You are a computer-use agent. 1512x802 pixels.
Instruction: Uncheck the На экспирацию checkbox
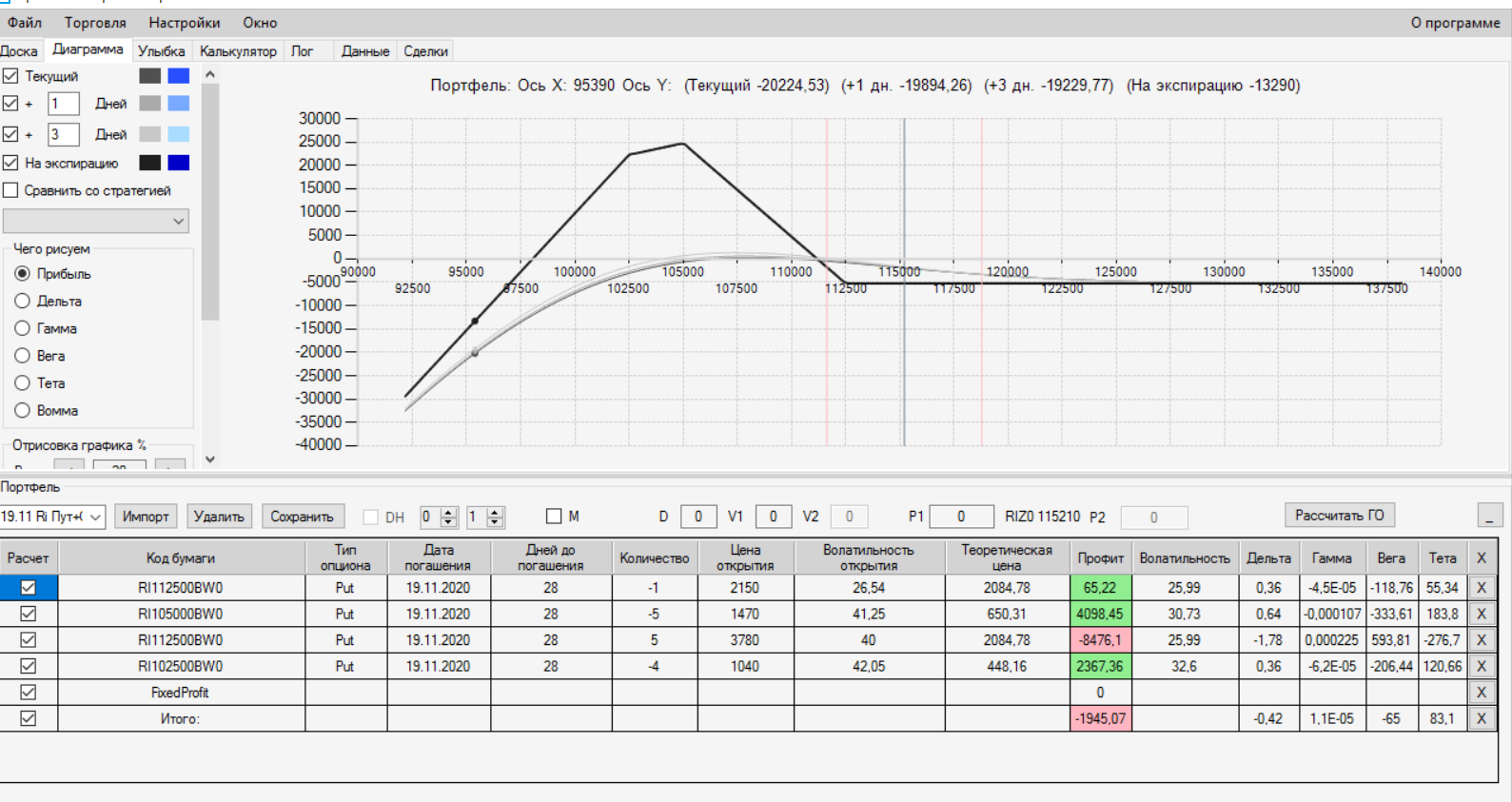[x=10, y=163]
